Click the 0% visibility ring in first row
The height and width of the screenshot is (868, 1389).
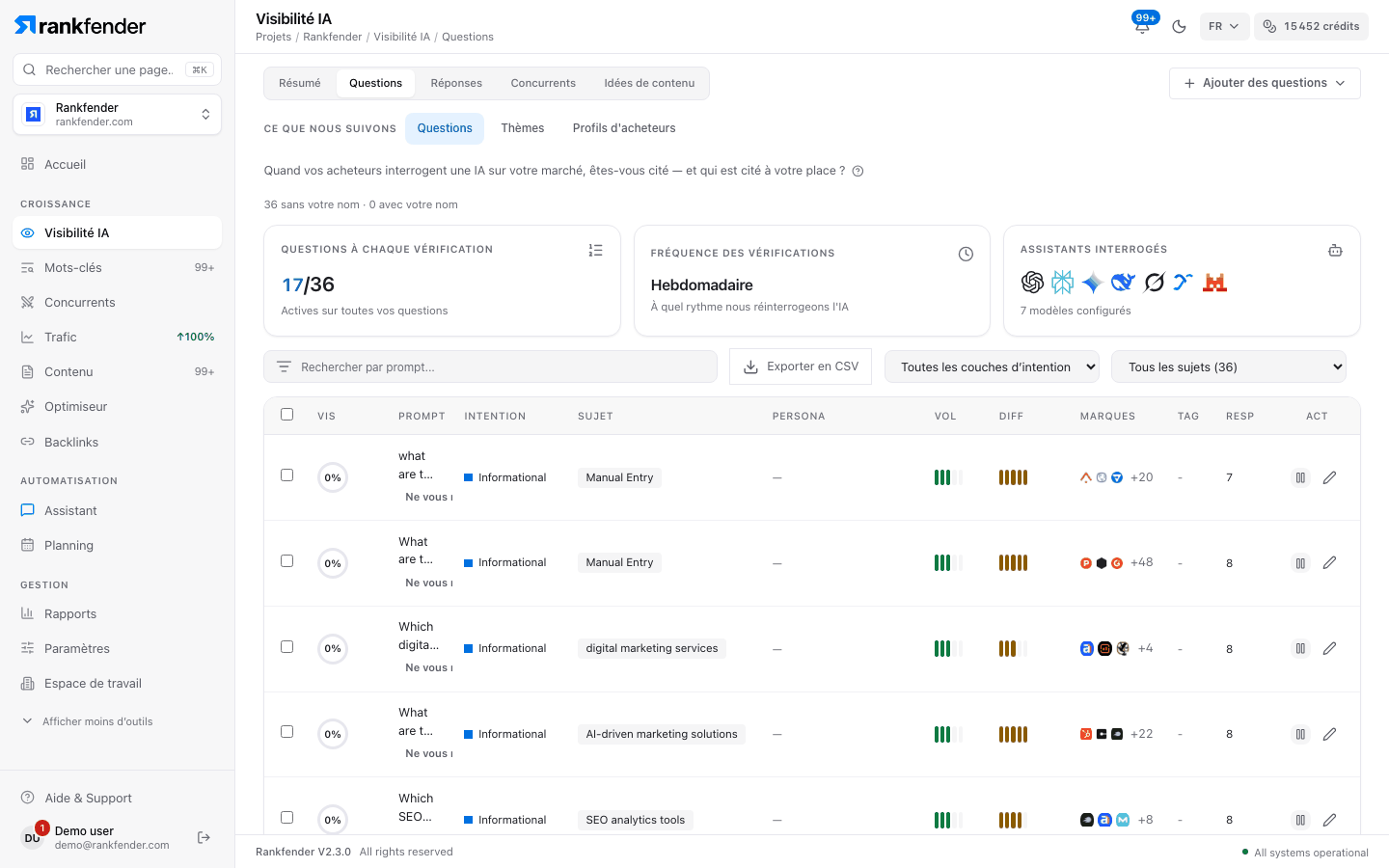click(x=333, y=477)
